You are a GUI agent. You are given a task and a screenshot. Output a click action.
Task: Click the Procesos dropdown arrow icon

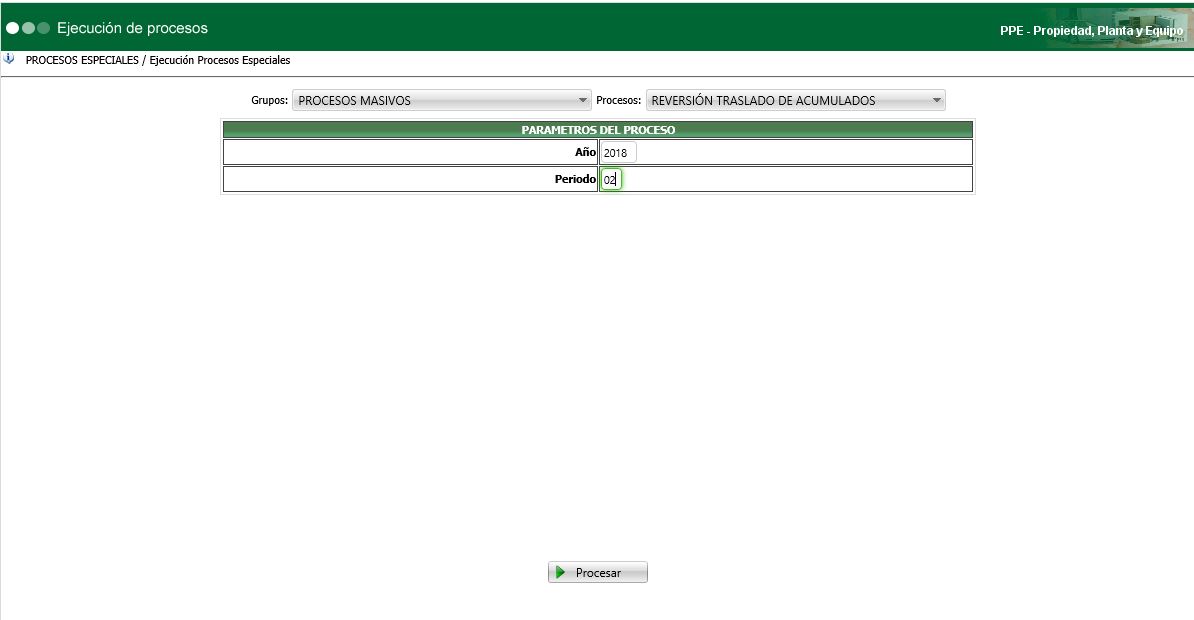(936, 99)
